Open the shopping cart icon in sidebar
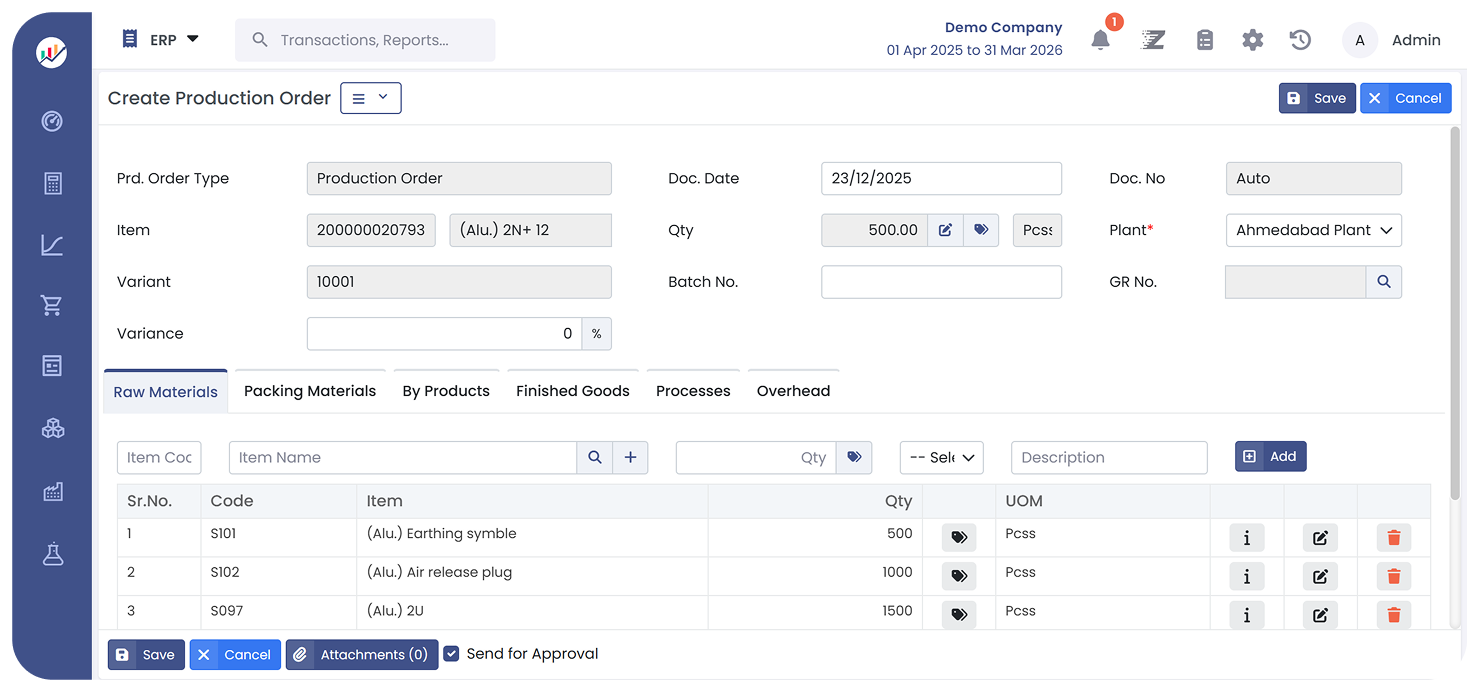The image size is (1480, 692). [x=52, y=306]
